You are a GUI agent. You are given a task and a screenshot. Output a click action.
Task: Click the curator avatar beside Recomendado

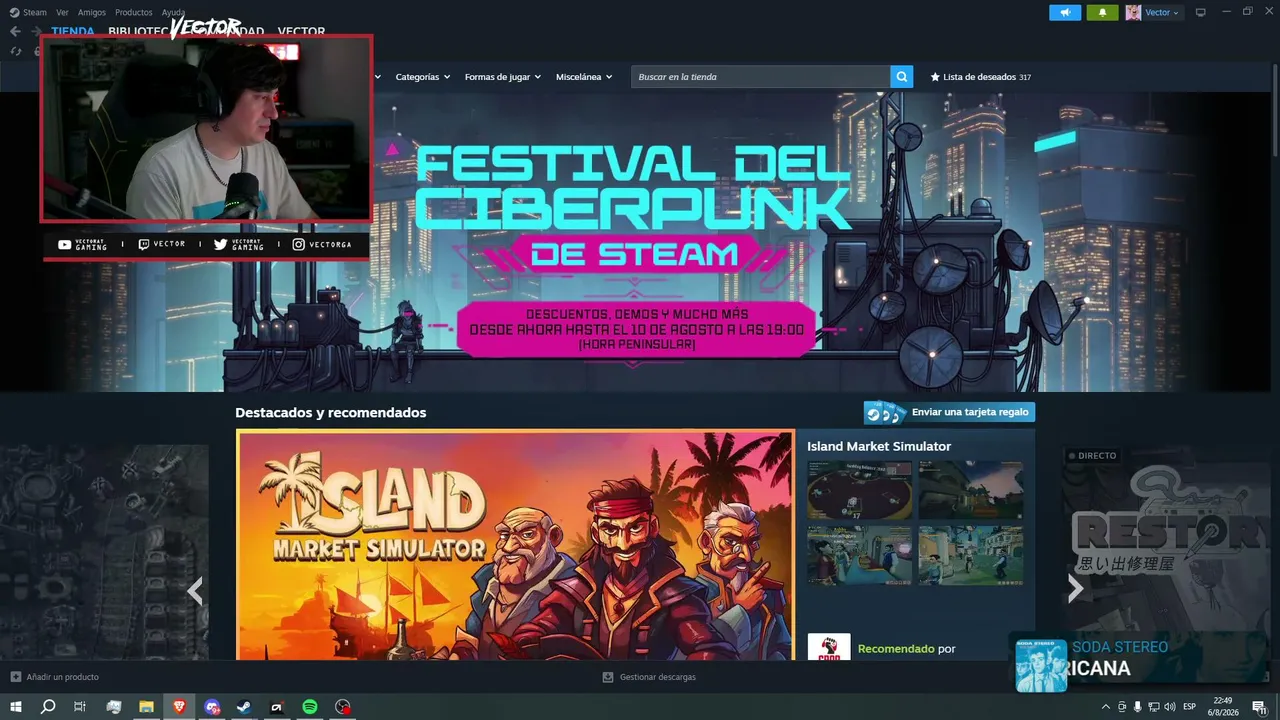[829, 647]
